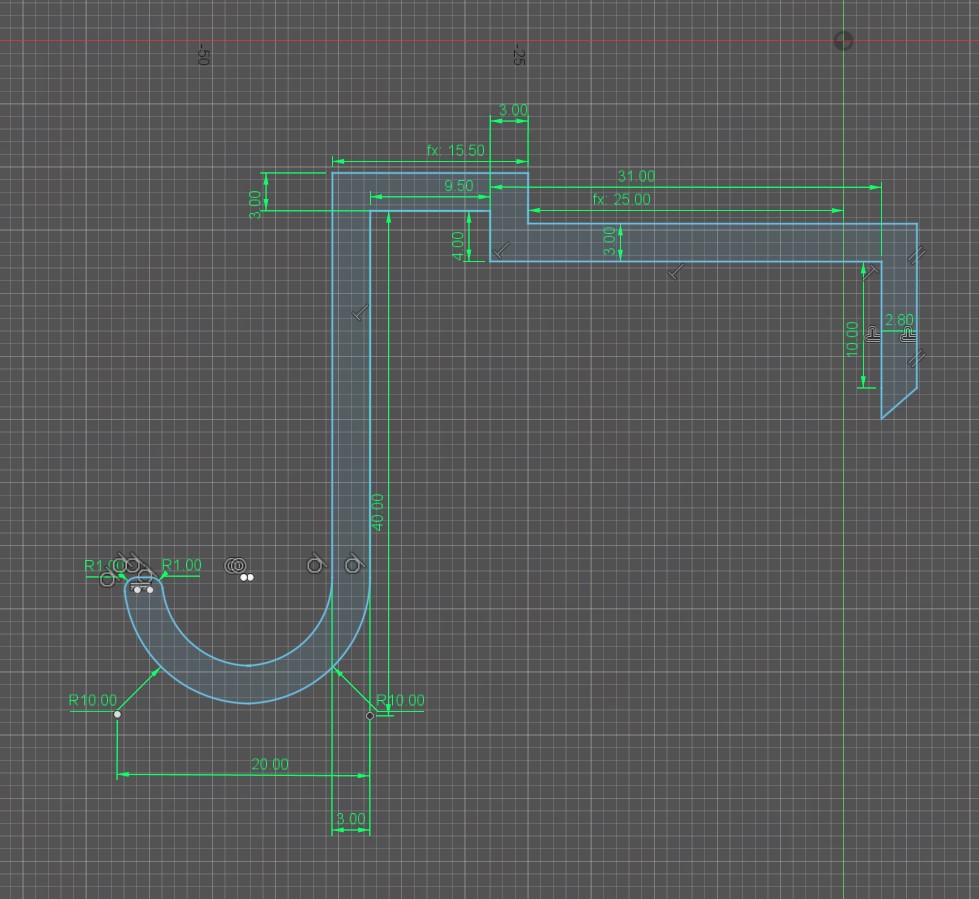Select perpendicular constraint icon next to 10.00 dimension arrow
The height and width of the screenshot is (899, 979).
point(871,270)
